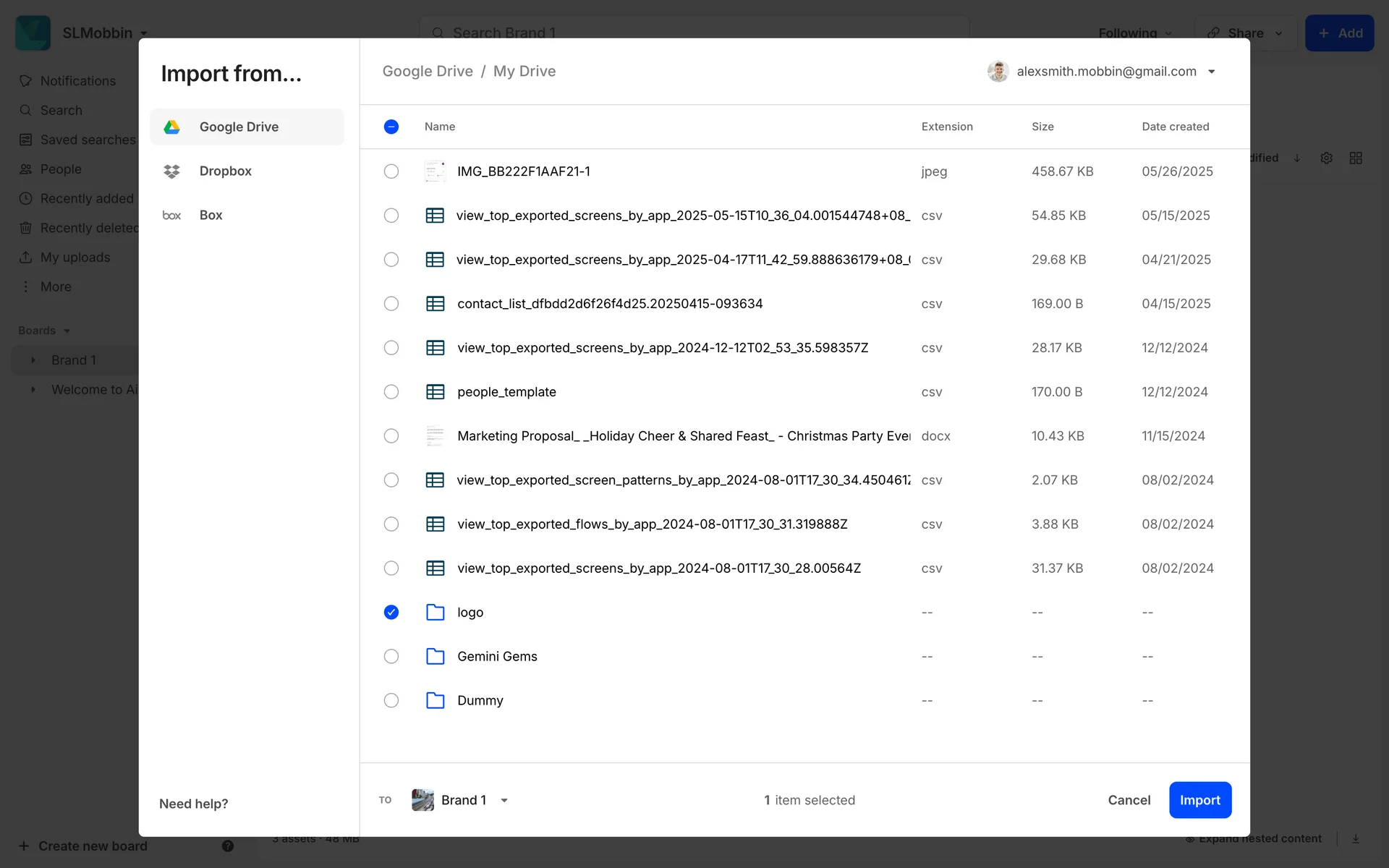Switch import source to Box
Image resolution: width=1389 pixels, height=868 pixels.
click(x=211, y=216)
